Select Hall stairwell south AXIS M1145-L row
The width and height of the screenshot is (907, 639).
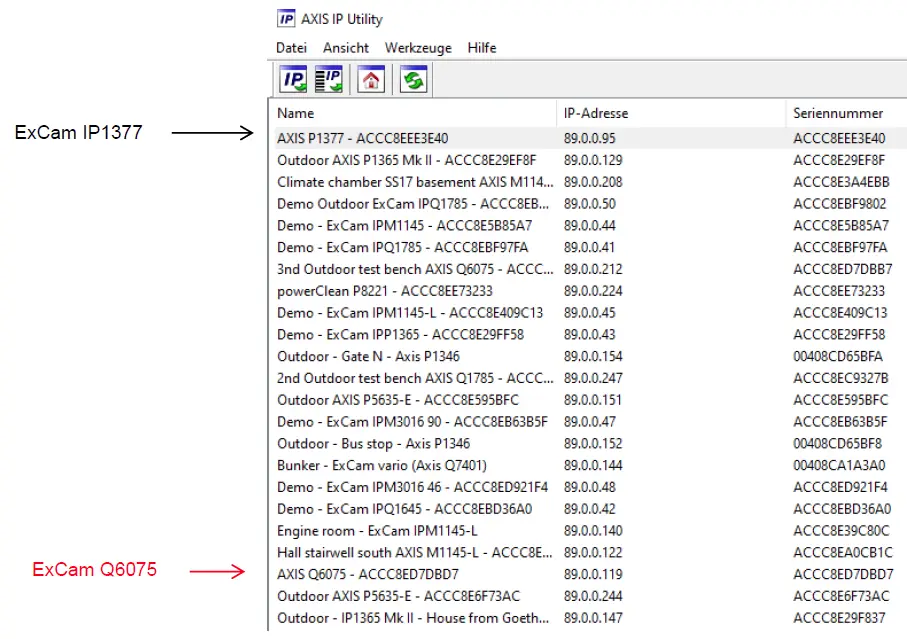point(589,553)
